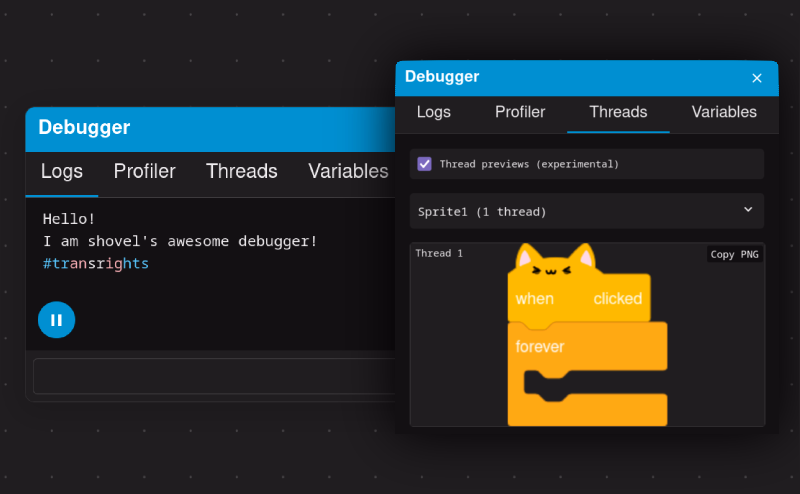The height and width of the screenshot is (494, 800).
Task: Close the right Debugger window
Action: (x=756, y=78)
